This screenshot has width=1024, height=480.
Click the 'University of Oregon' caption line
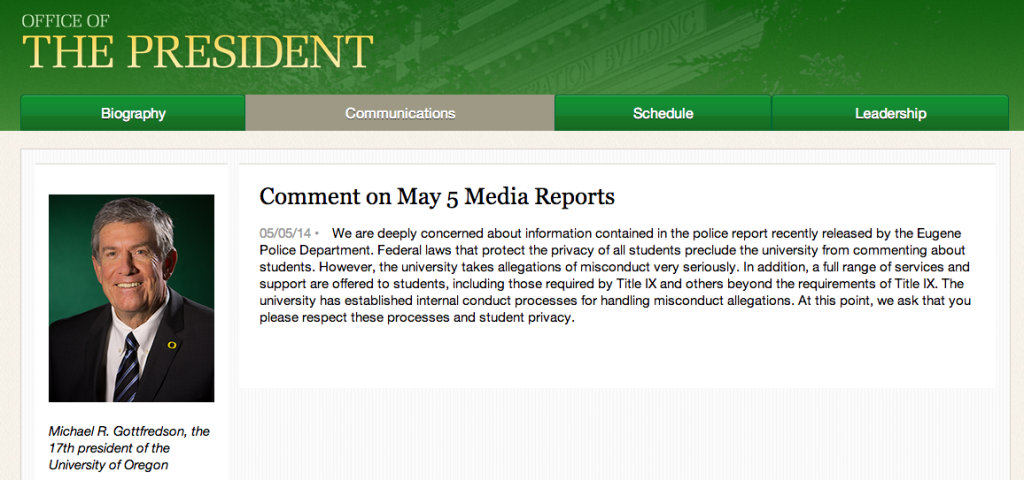click(x=108, y=465)
